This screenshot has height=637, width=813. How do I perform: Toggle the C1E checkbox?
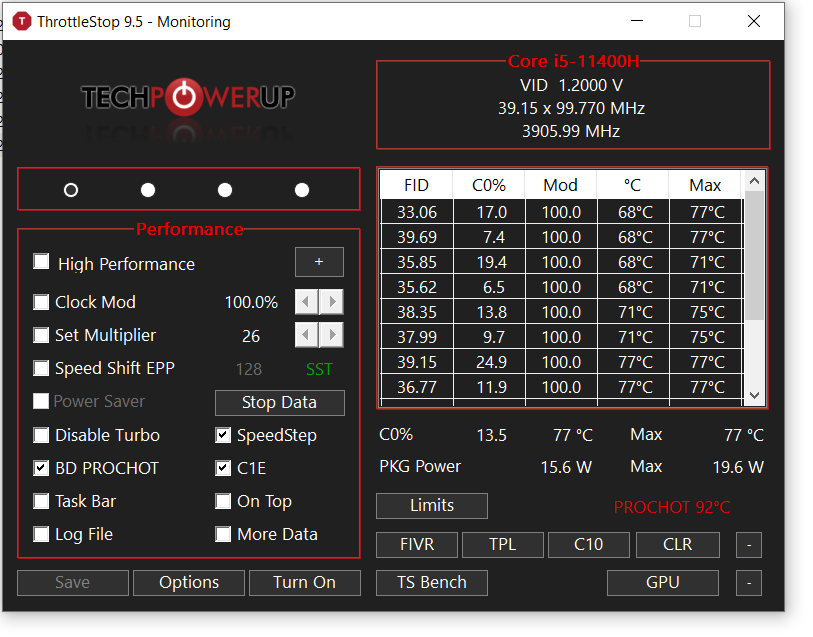click(x=223, y=469)
